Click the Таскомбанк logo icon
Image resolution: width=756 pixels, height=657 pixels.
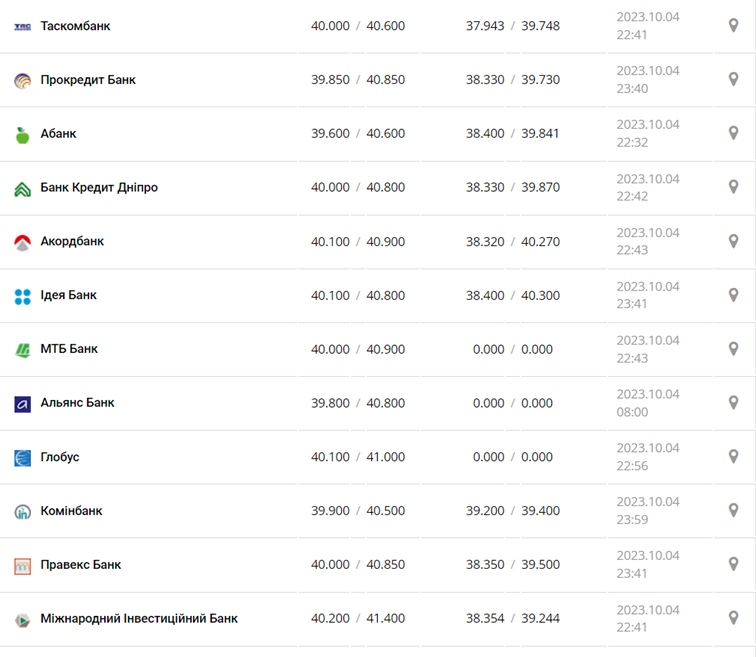coord(22,26)
